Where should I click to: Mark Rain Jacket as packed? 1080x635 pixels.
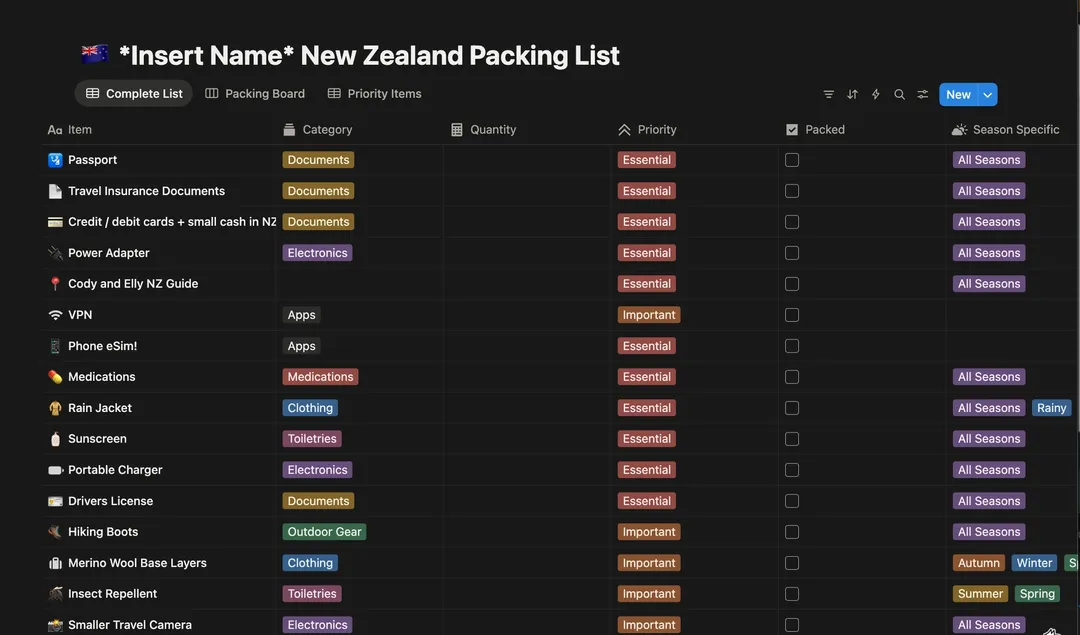coord(792,408)
